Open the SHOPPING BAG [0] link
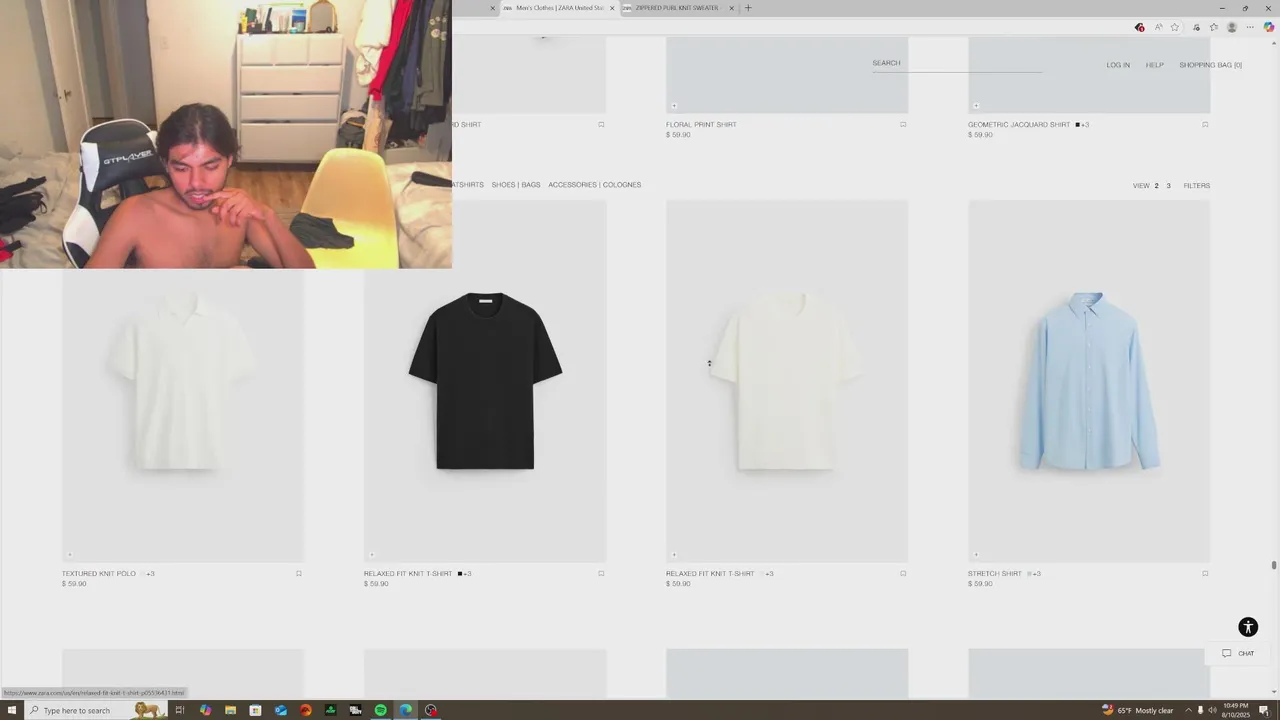The height and width of the screenshot is (720, 1280). point(1210,65)
